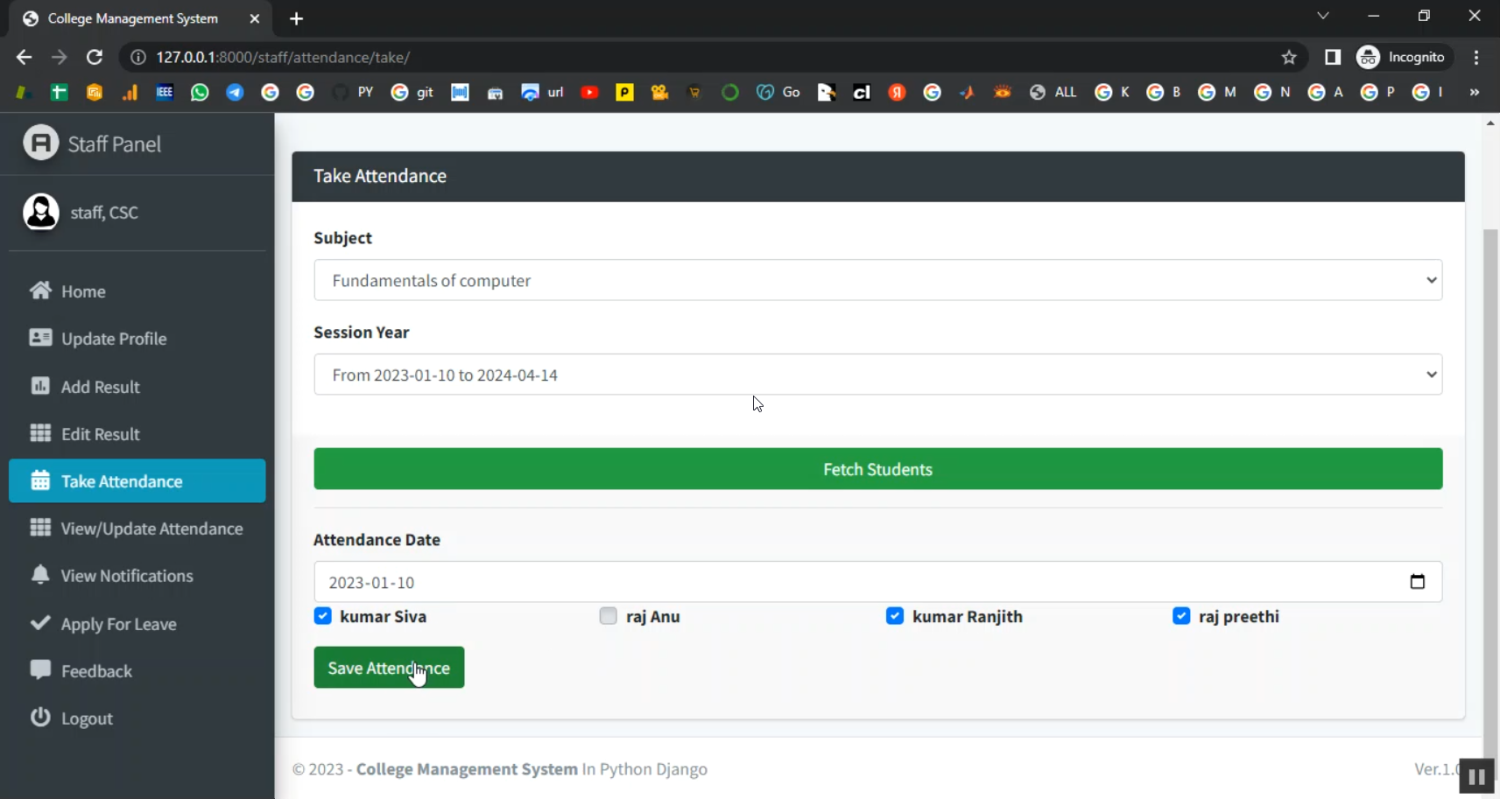Toggle the raj preethi attendance checkbox
Viewport: 1500px width, 799px height.
click(x=1181, y=616)
